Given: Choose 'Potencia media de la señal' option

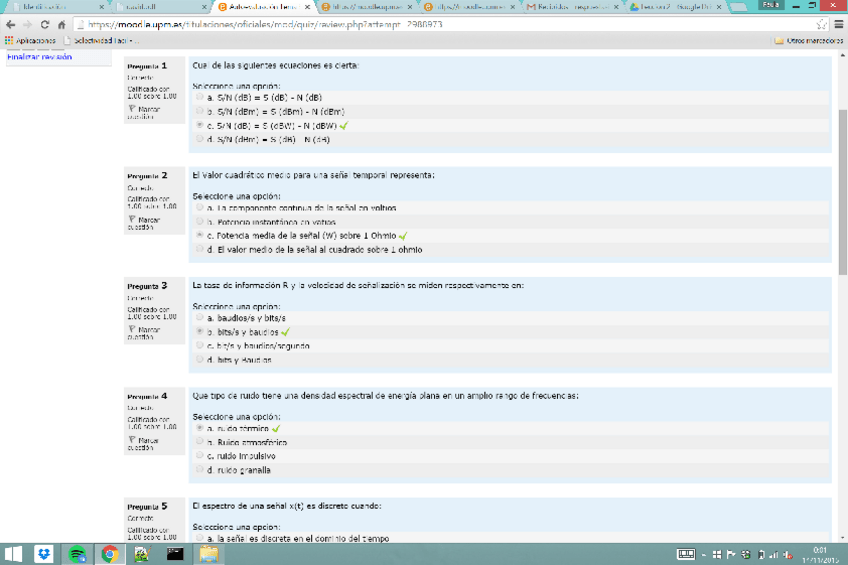Looking at the screenshot, I should click(x=200, y=235).
